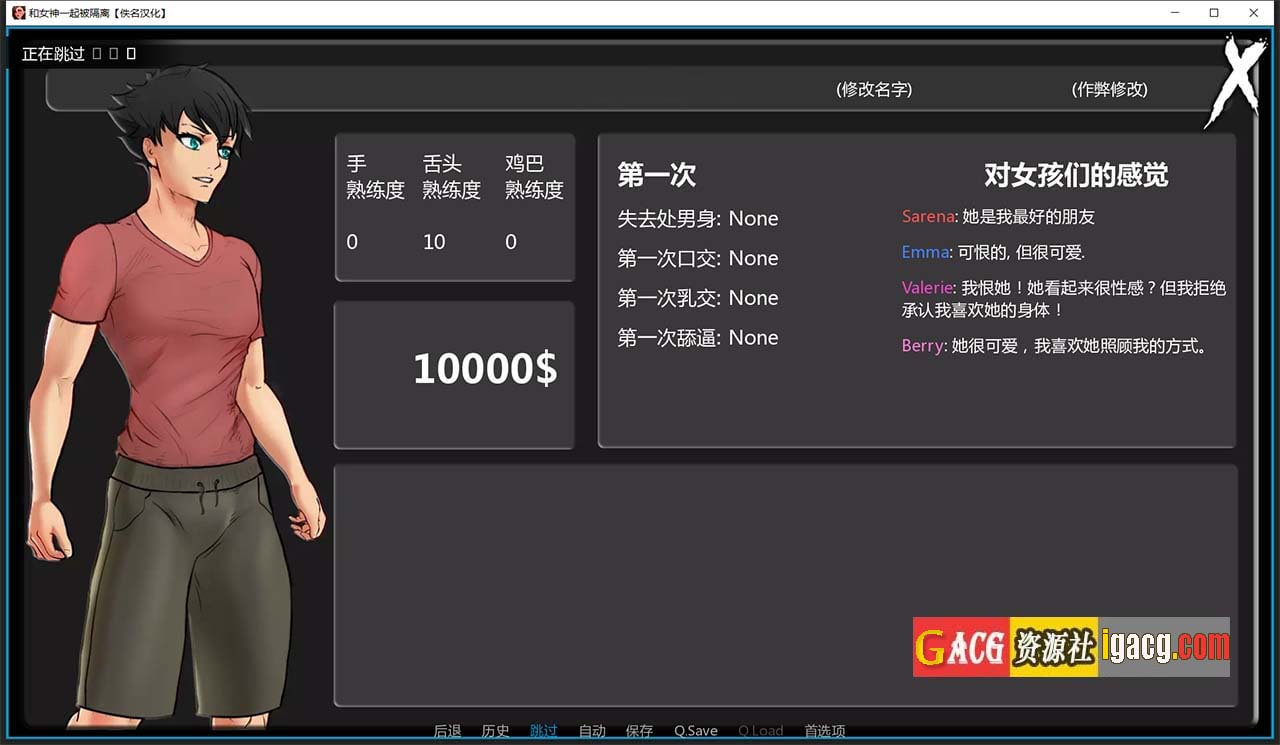Screen dimensions: 1280x745
Task: Select the Valerie name in pink
Action: click(x=927, y=288)
